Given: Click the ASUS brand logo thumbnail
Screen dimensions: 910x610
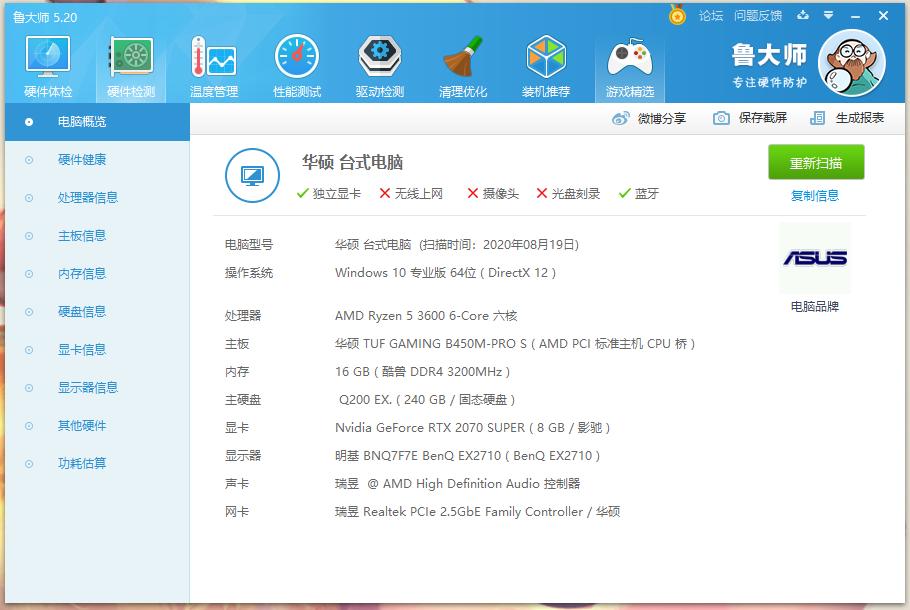Looking at the screenshot, I should tap(815, 258).
